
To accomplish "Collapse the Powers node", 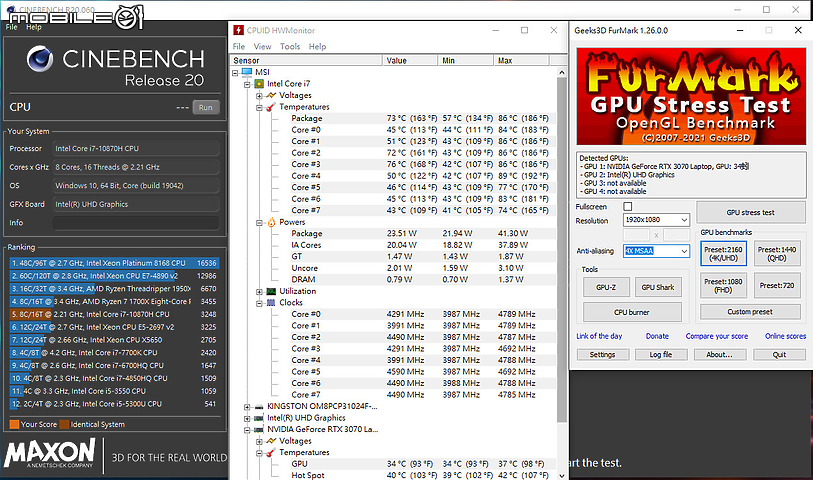I will [x=259, y=222].
